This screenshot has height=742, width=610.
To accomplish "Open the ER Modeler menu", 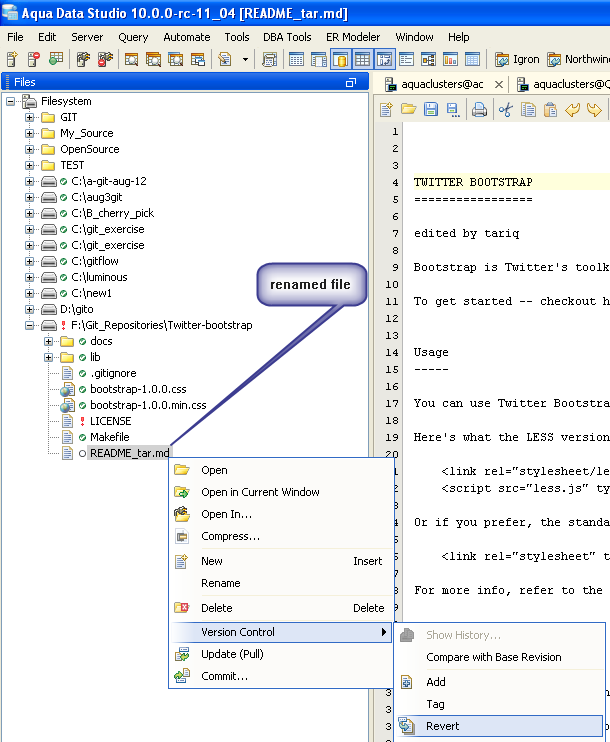I will click(353, 37).
